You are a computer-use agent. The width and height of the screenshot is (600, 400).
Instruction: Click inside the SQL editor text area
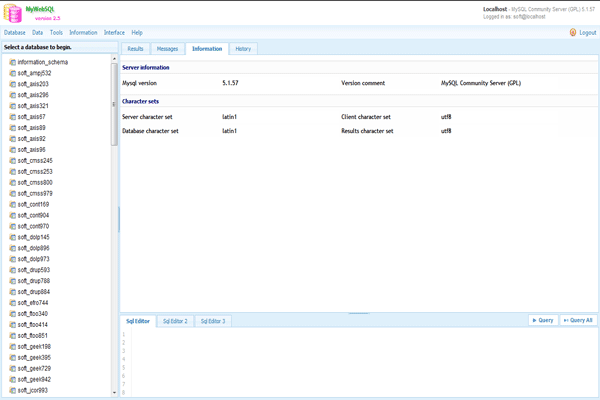click(x=350, y=360)
